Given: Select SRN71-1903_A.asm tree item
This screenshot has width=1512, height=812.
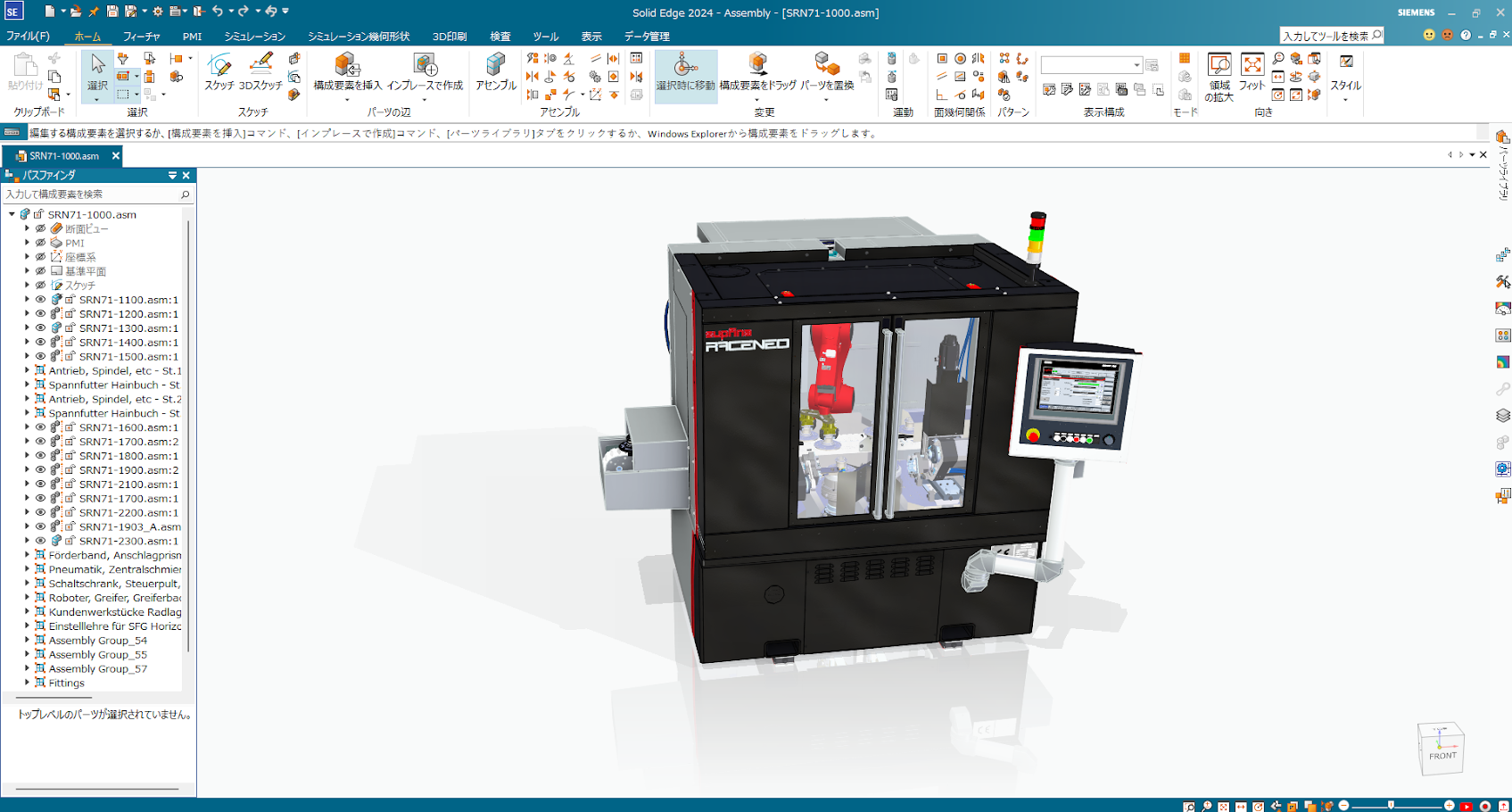Looking at the screenshot, I should [x=130, y=526].
